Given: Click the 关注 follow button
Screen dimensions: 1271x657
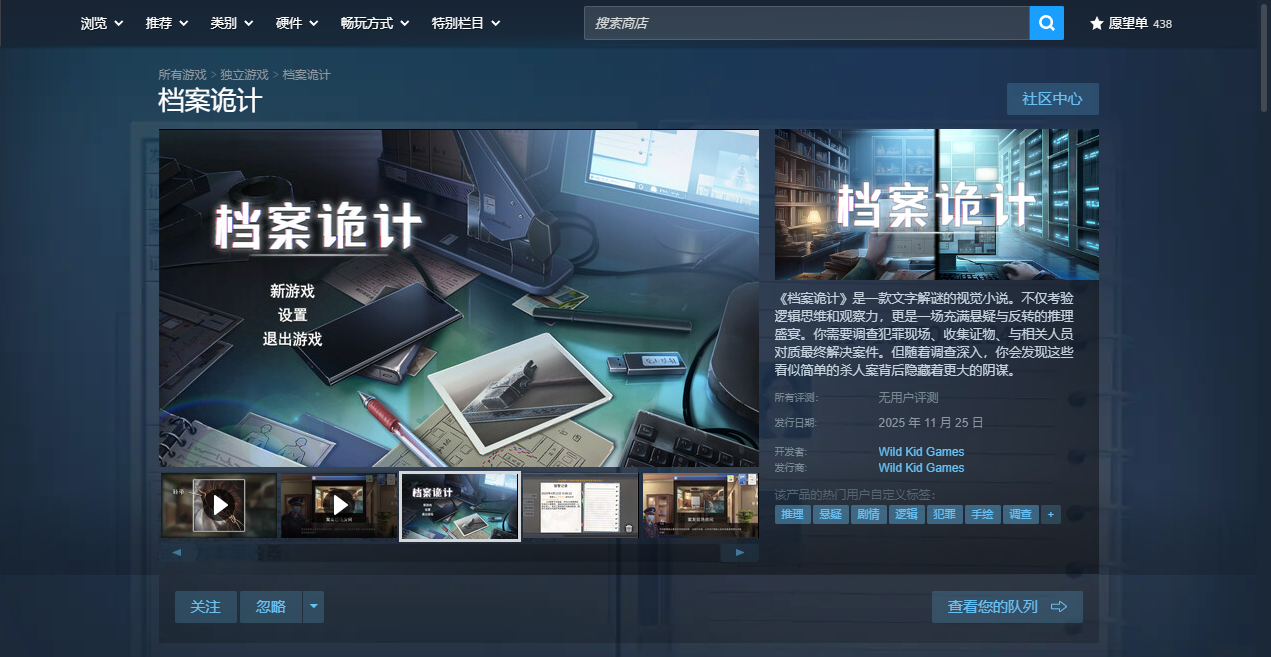Looking at the screenshot, I should click(206, 607).
